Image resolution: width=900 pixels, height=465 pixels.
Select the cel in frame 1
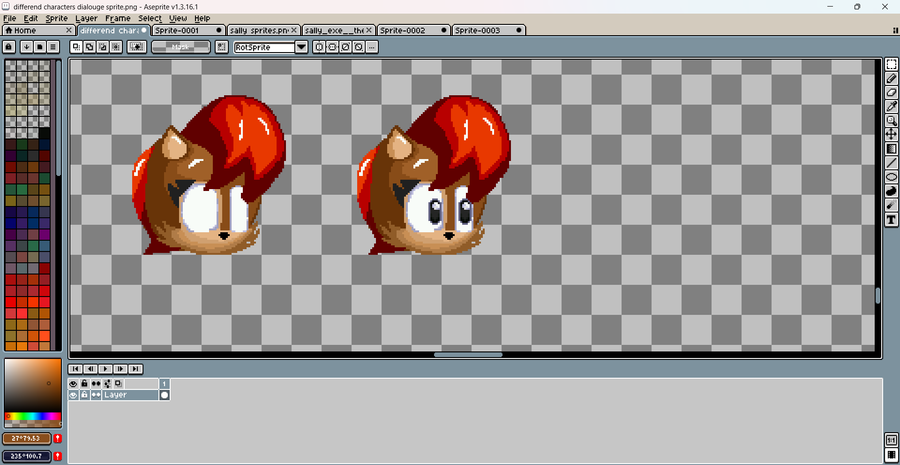click(x=165, y=395)
